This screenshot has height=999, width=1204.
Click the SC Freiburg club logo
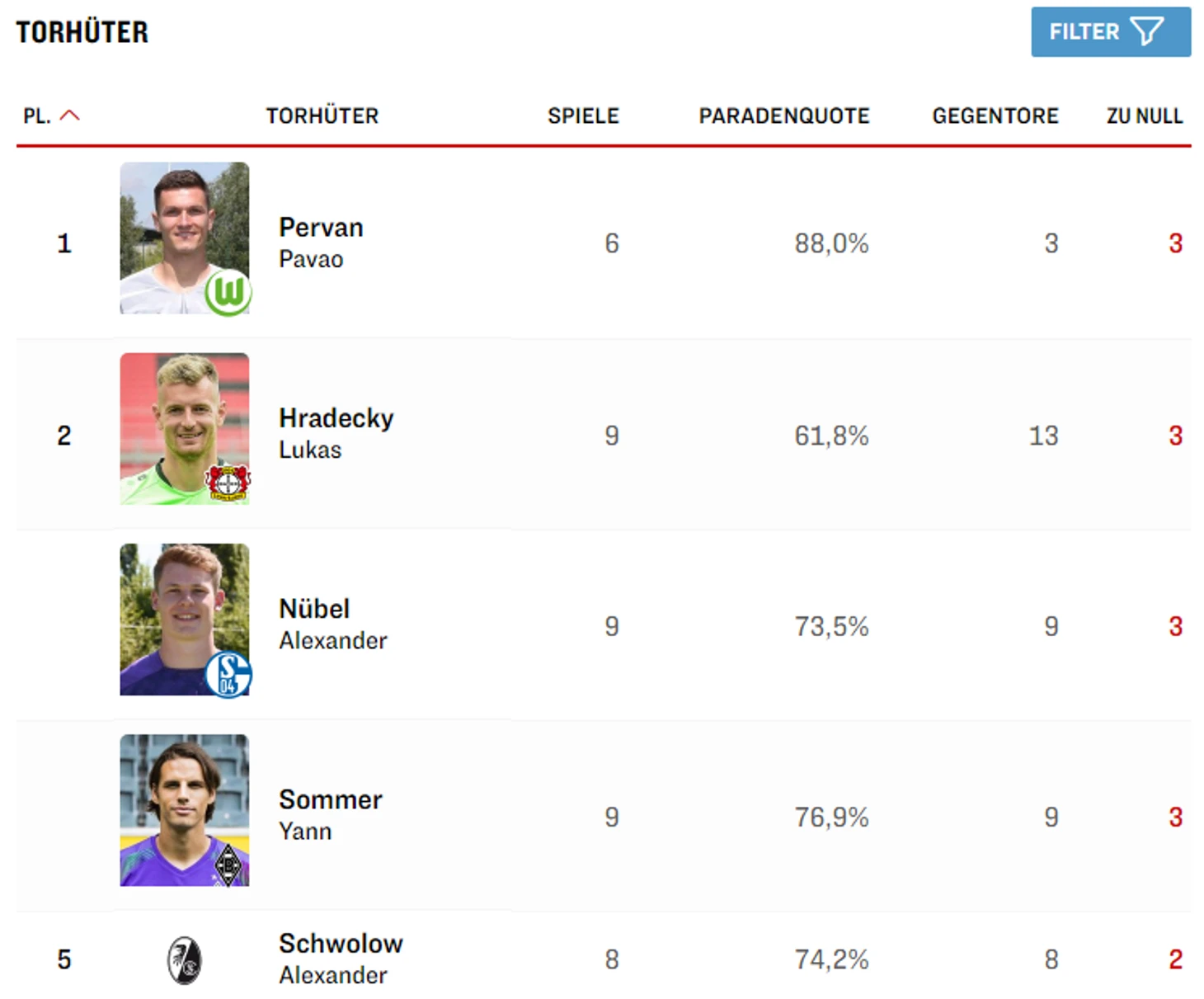click(x=185, y=960)
